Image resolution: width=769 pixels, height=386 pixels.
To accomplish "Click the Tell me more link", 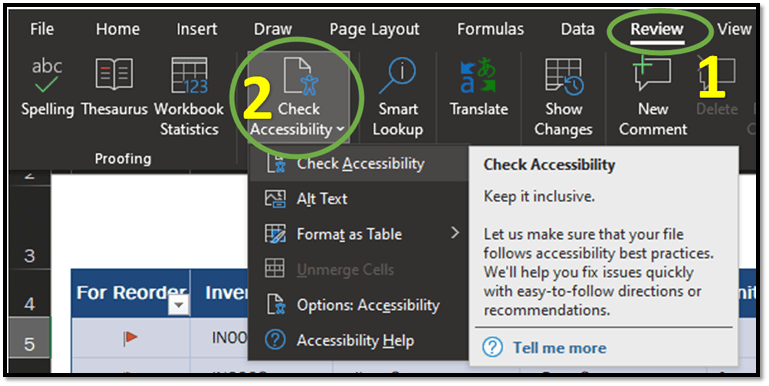I will click(x=560, y=348).
